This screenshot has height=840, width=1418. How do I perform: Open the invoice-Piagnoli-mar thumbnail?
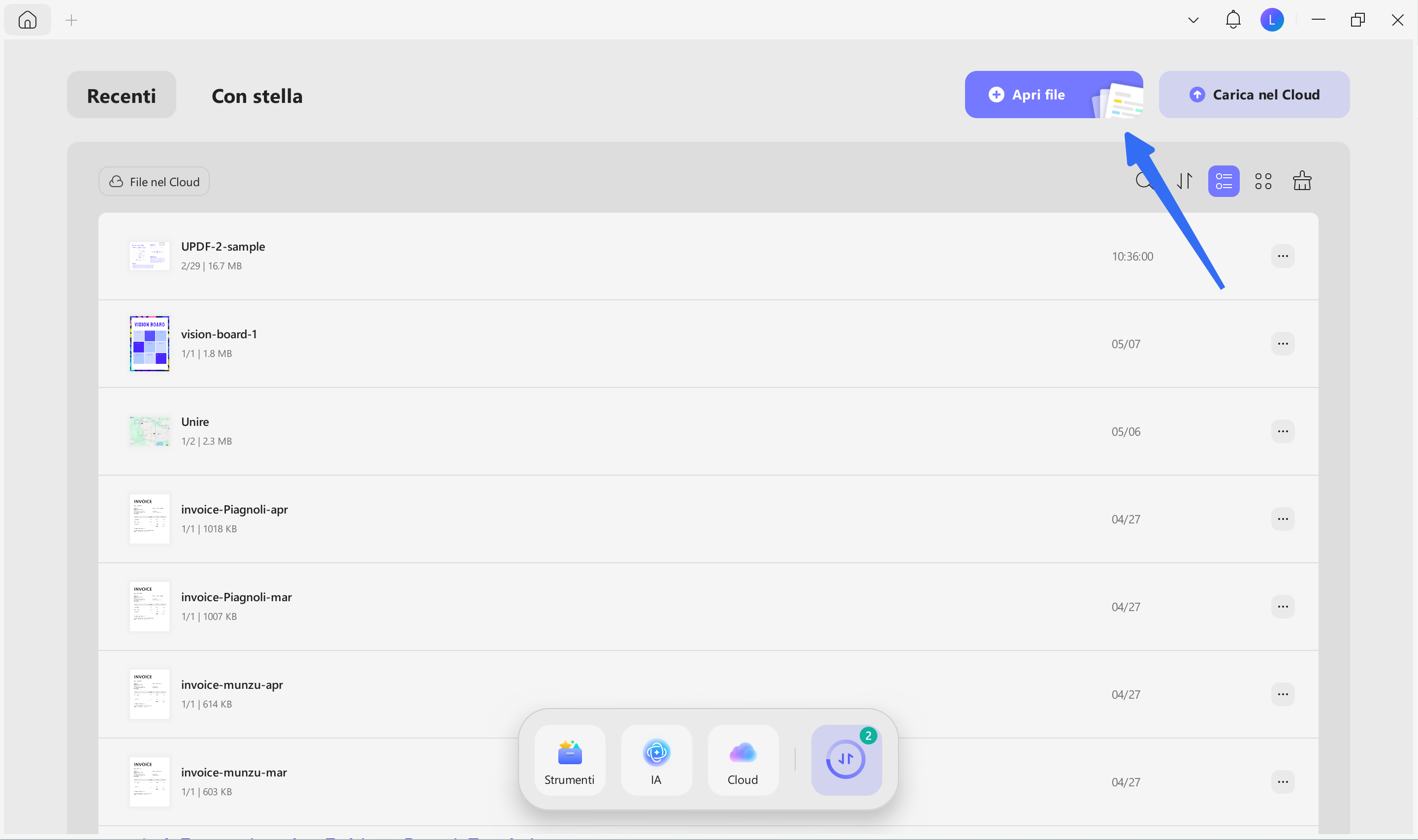click(149, 607)
